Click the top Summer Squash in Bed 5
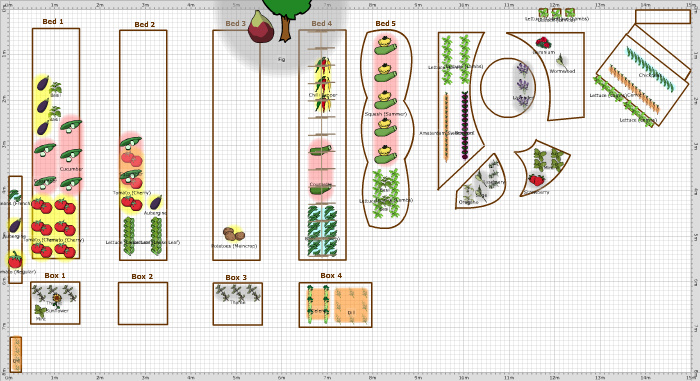Screen dimensions: 700x381 point(385,46)
